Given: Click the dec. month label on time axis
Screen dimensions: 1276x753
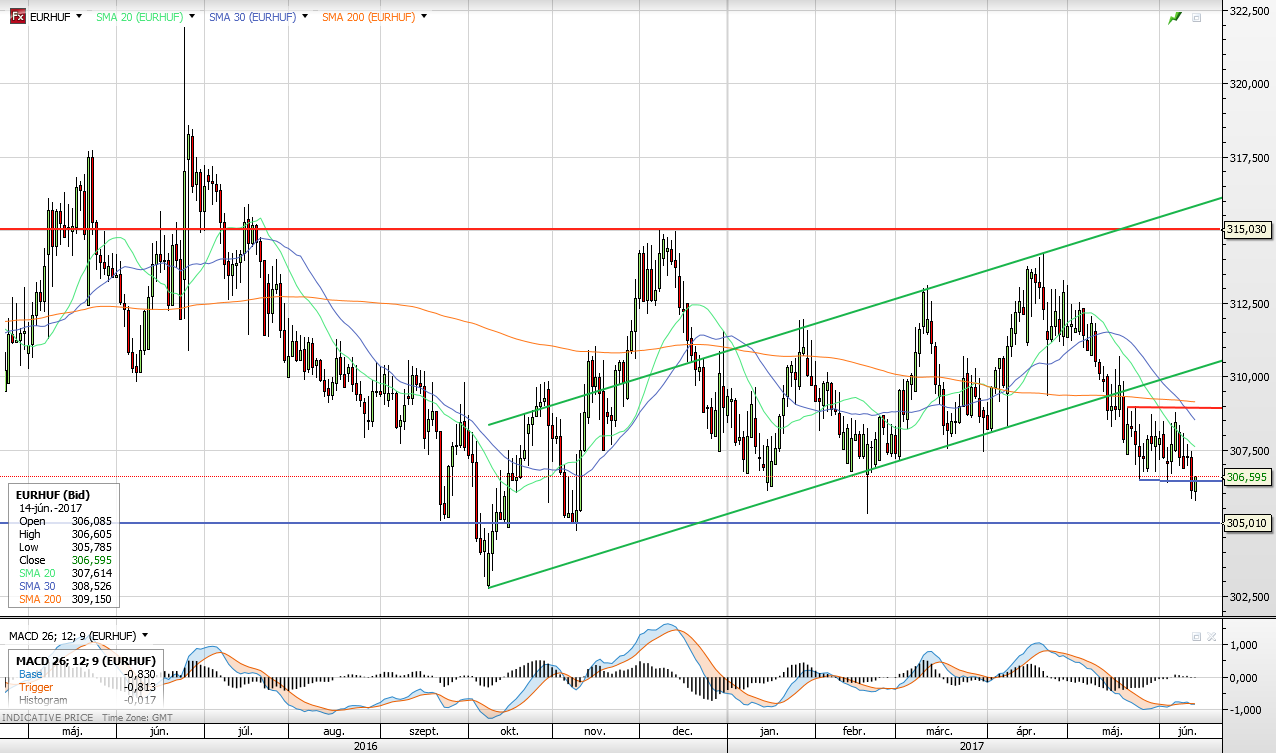Looking at the screenshot, I should tap(683, 731).
